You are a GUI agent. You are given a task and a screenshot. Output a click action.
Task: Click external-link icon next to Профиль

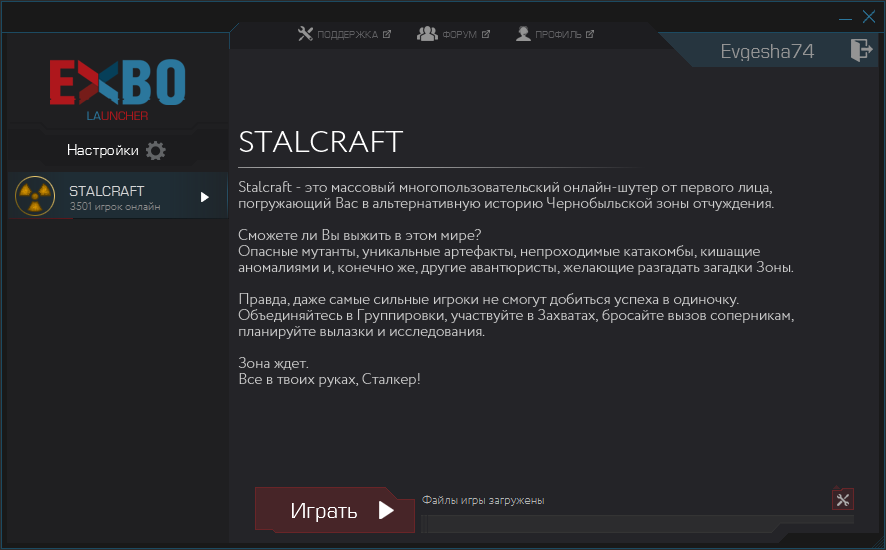click(x=590, y=34)
